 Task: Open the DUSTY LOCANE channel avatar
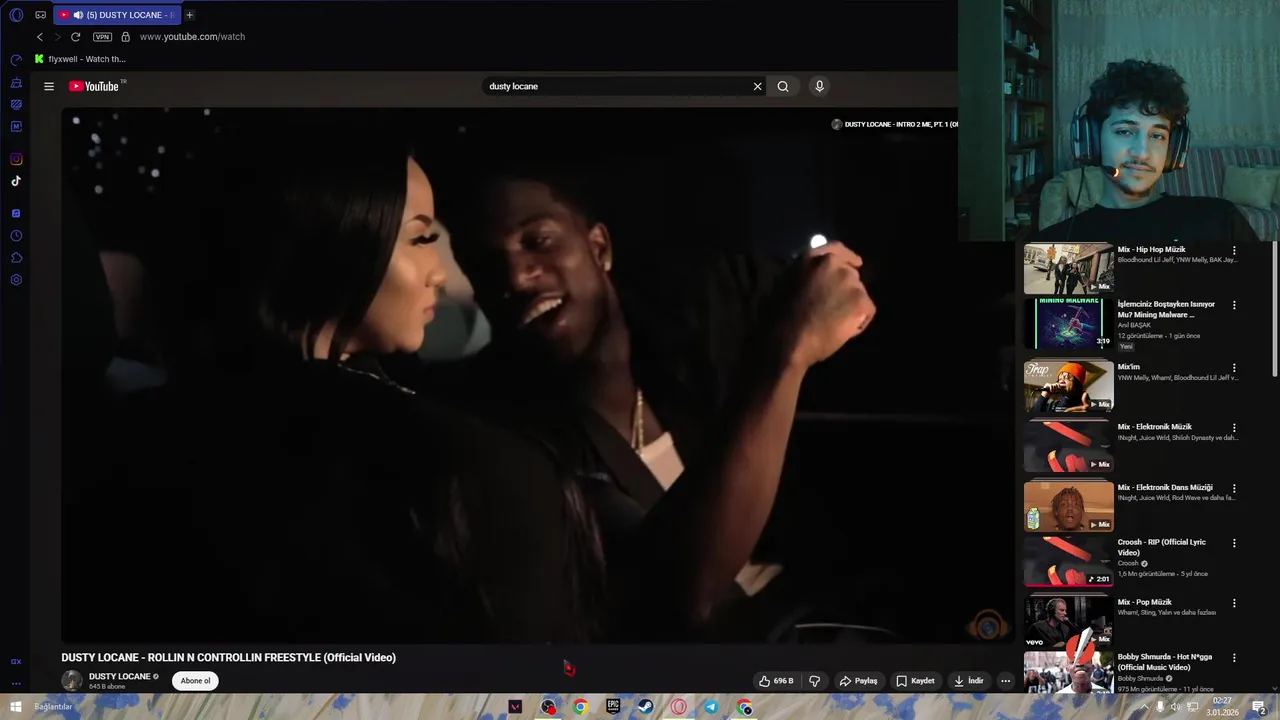pyautogui.click(x=72, y=681)
